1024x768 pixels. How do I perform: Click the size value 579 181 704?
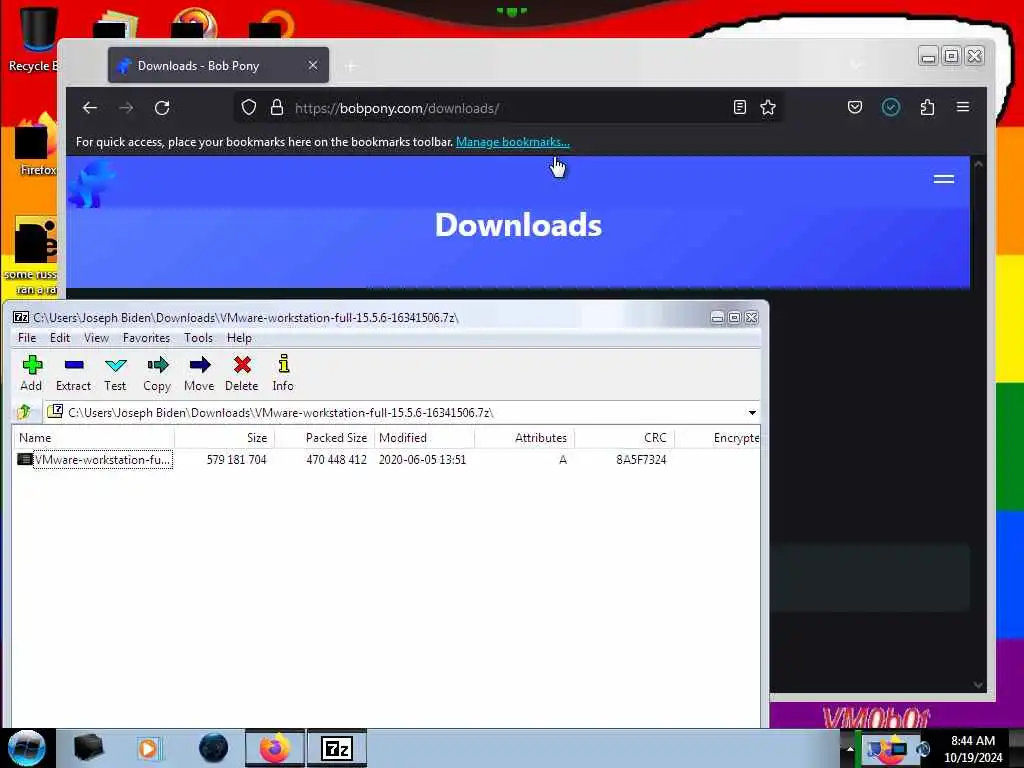coord(236,460)
